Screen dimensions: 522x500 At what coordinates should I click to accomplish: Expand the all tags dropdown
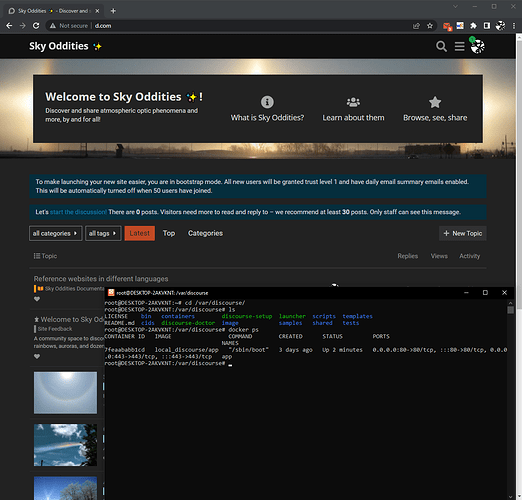click(x=103, y=233)
